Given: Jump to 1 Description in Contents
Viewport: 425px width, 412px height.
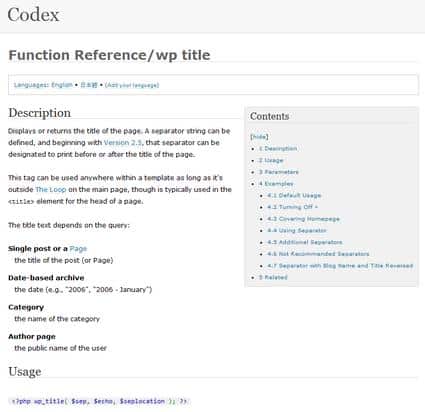Looking at the screenshot, I should (278, 148).
